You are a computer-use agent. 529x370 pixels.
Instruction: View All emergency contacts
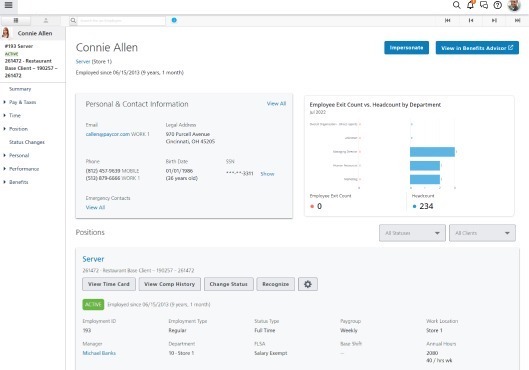95,207
